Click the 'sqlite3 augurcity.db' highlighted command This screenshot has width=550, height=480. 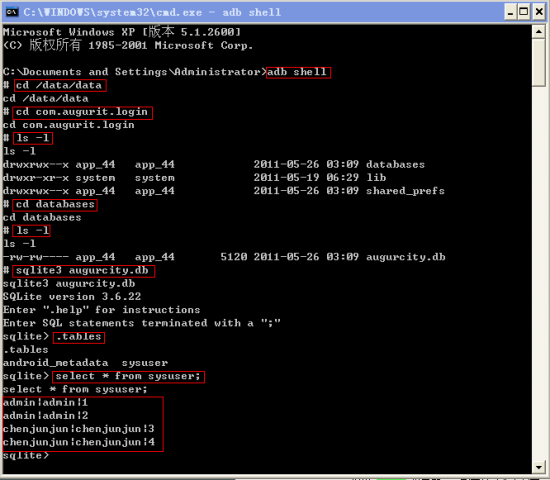coord(83,271)
